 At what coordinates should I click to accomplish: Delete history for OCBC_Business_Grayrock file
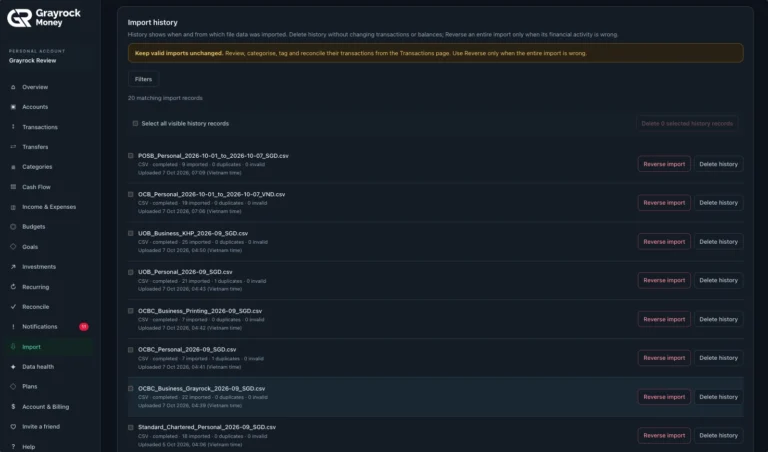(719, 397)
